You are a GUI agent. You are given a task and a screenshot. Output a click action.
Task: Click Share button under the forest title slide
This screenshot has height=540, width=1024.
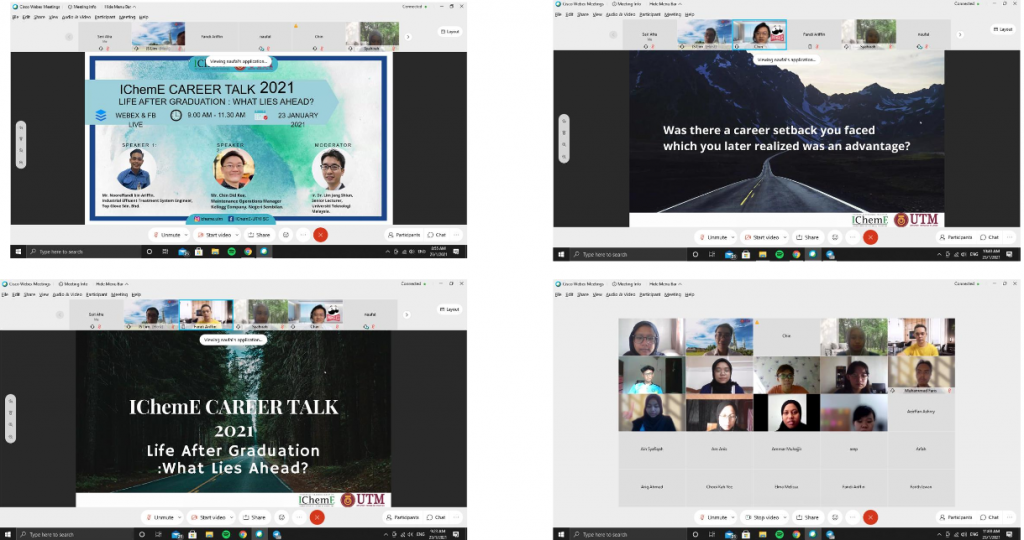coord(255,518)
